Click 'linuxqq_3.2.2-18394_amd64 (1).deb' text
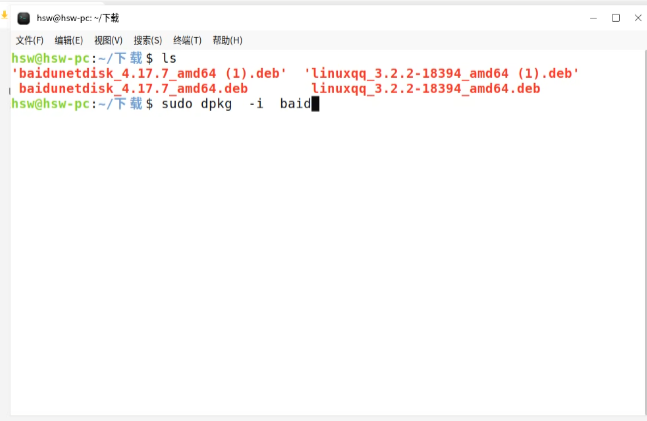The width and height of the screenshot is (647, 421). (442, 73)
